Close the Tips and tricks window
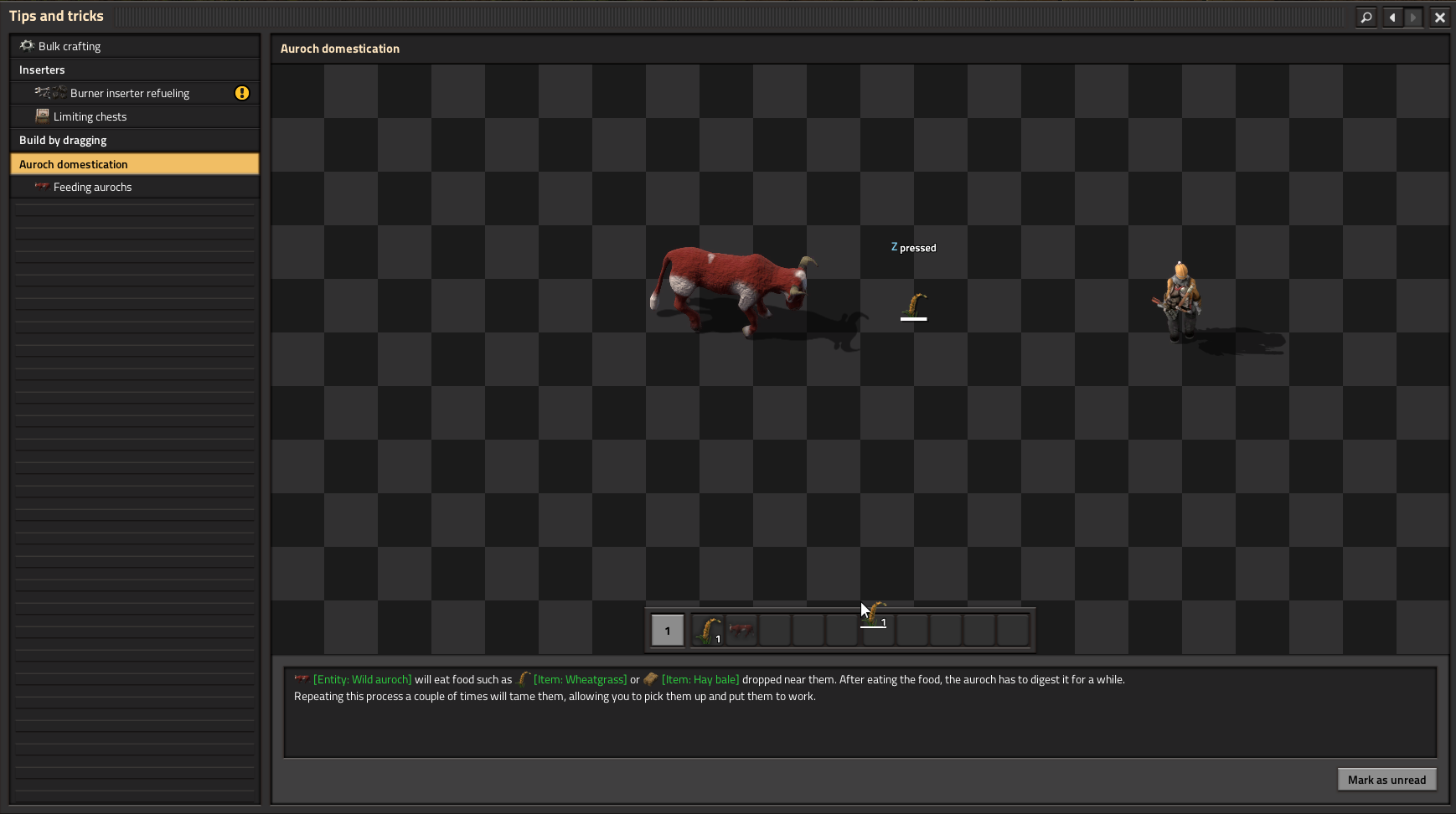Viewport: 1456px width, 814px height. click(x=1440, y=17)
